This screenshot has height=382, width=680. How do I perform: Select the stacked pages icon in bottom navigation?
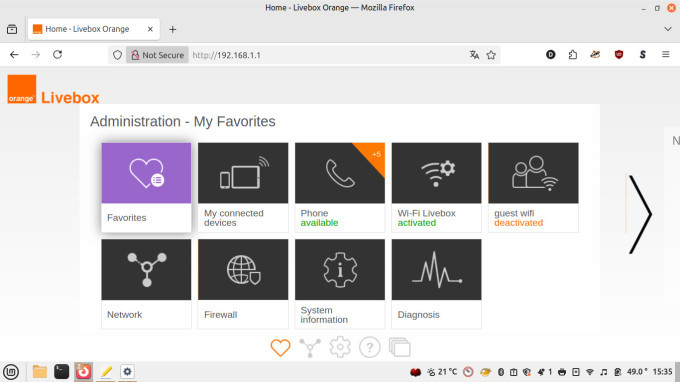tap(399, 347)
